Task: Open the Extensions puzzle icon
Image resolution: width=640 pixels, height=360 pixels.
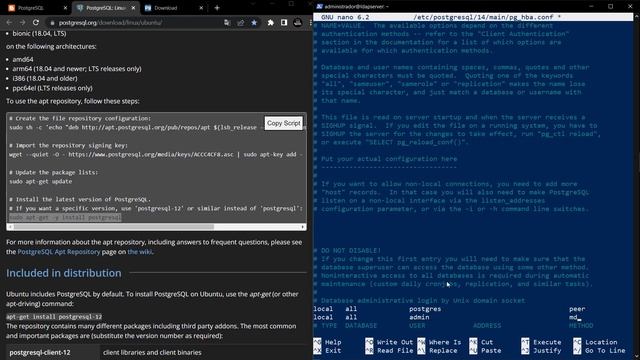Action: click(271, 23)
